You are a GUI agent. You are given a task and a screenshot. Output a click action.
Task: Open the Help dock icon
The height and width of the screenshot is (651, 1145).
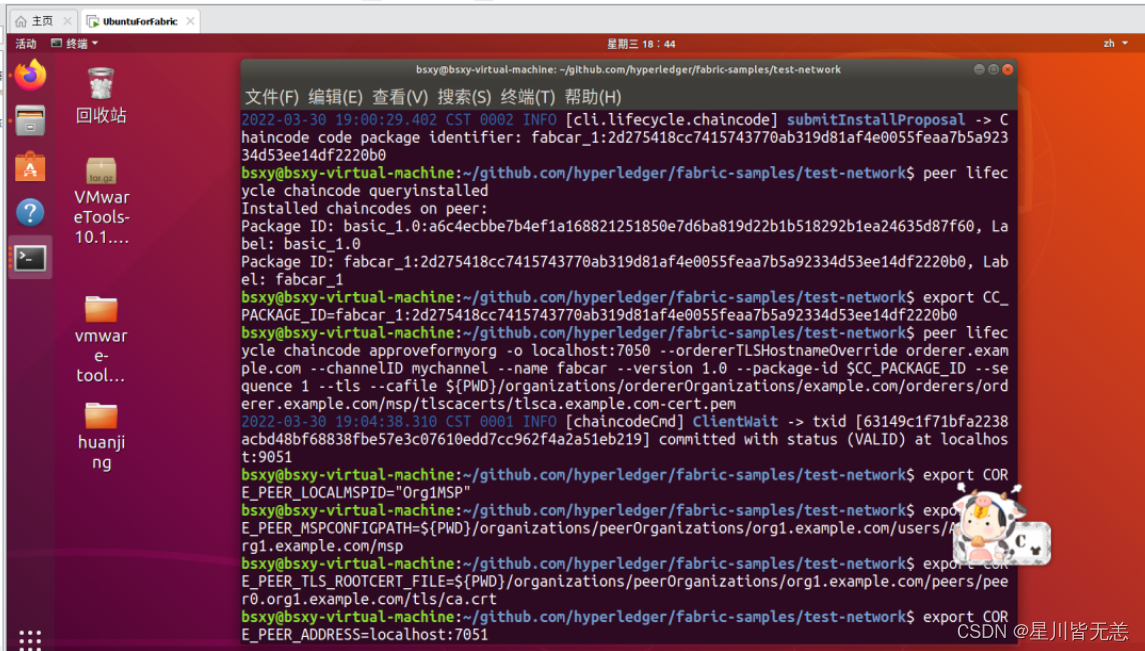pos(30,212)
